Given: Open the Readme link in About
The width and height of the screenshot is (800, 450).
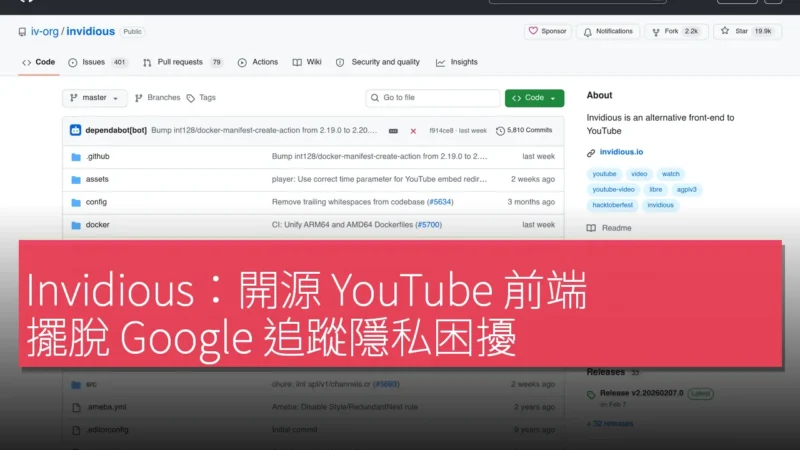Looking at the screenshot, I should (x=609, y=228).
